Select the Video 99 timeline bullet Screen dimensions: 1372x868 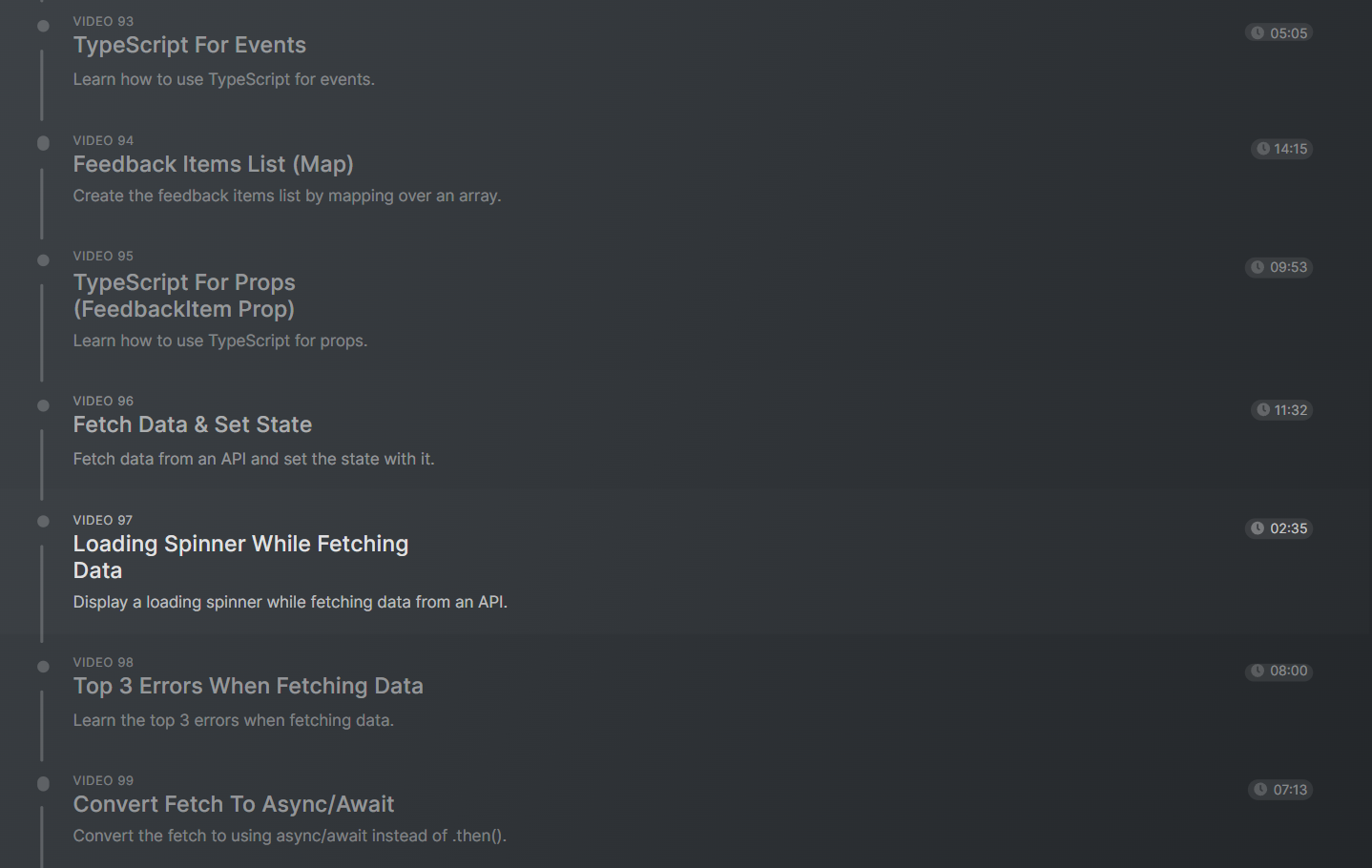click(x=43, y=784)
